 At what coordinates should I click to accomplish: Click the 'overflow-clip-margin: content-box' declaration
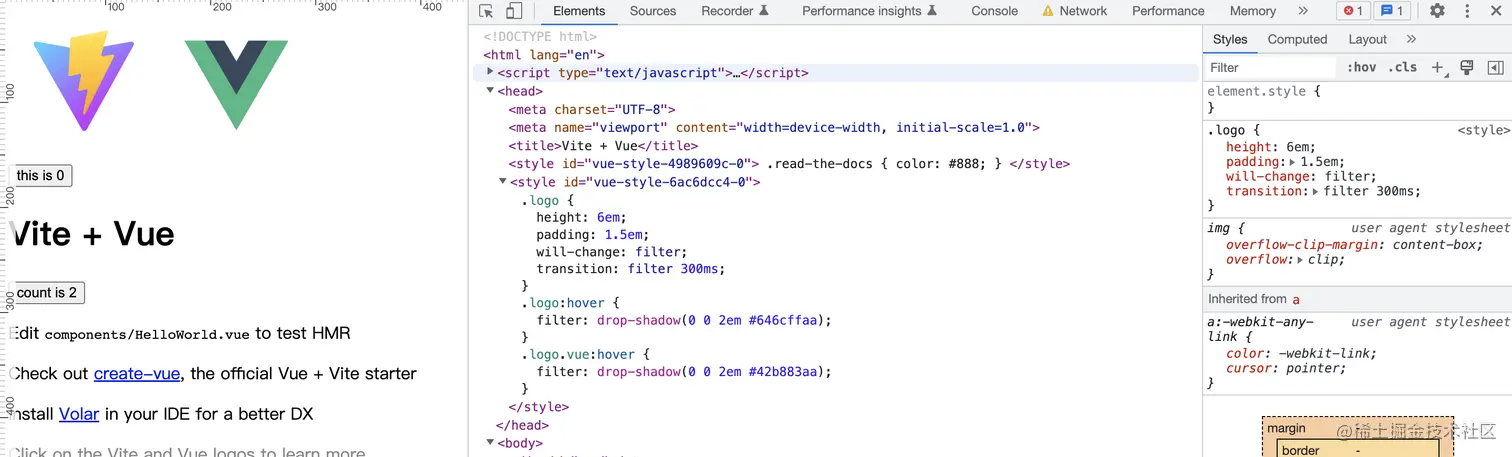[x=1355, y=245]
